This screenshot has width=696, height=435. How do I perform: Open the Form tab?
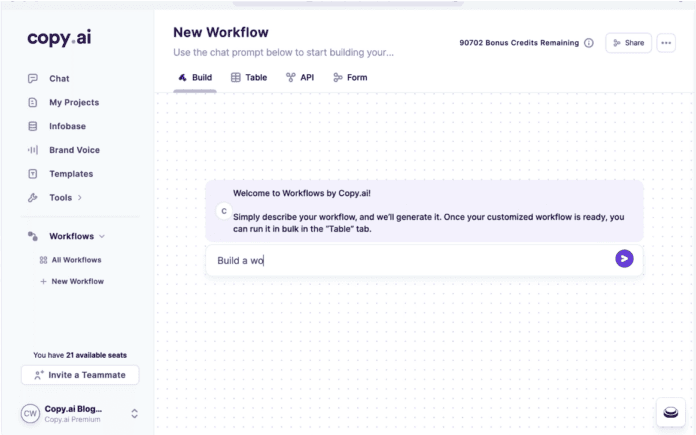tap(350, 78)
